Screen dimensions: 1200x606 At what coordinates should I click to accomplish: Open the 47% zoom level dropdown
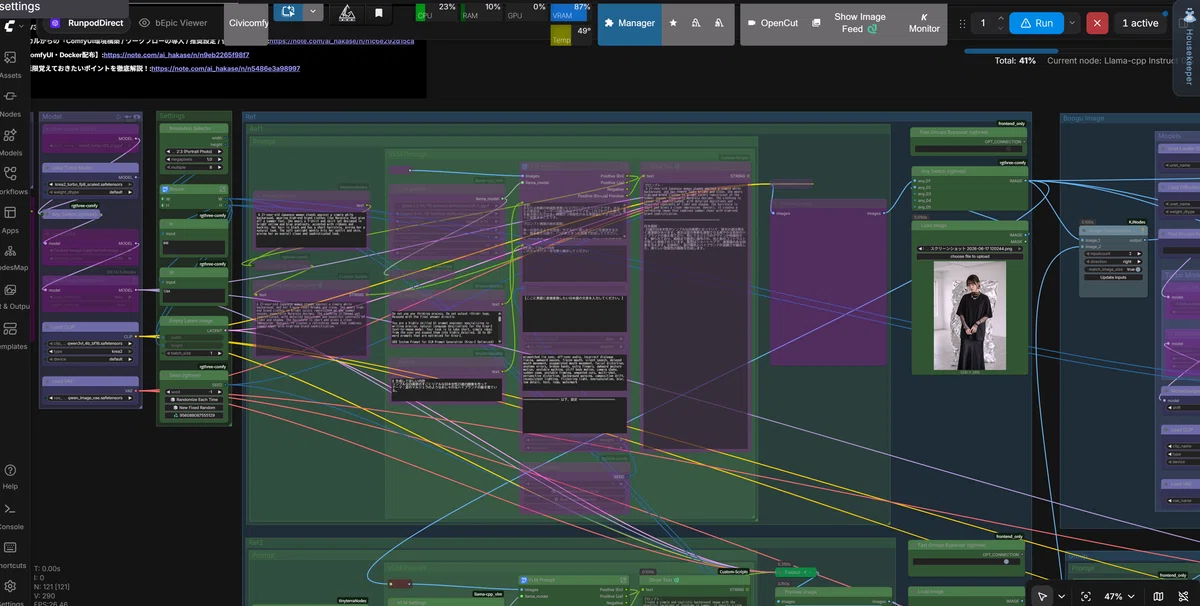[1120, 595]
